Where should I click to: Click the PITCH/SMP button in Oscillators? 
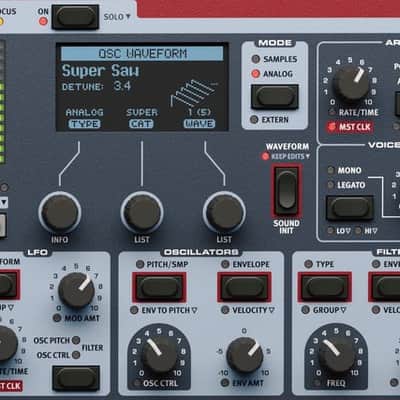point(159,287)
